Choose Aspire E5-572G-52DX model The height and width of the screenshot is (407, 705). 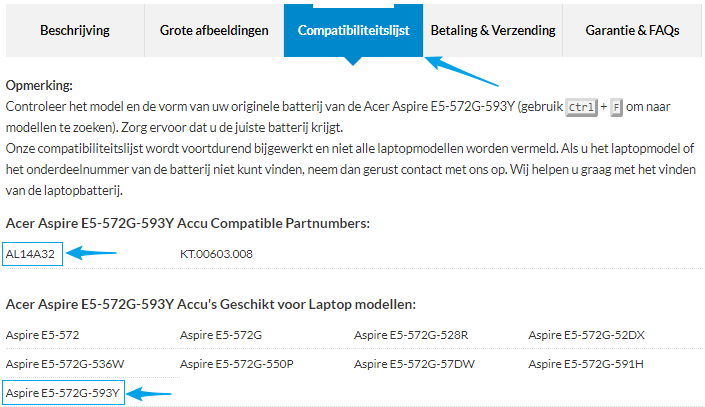586,335
